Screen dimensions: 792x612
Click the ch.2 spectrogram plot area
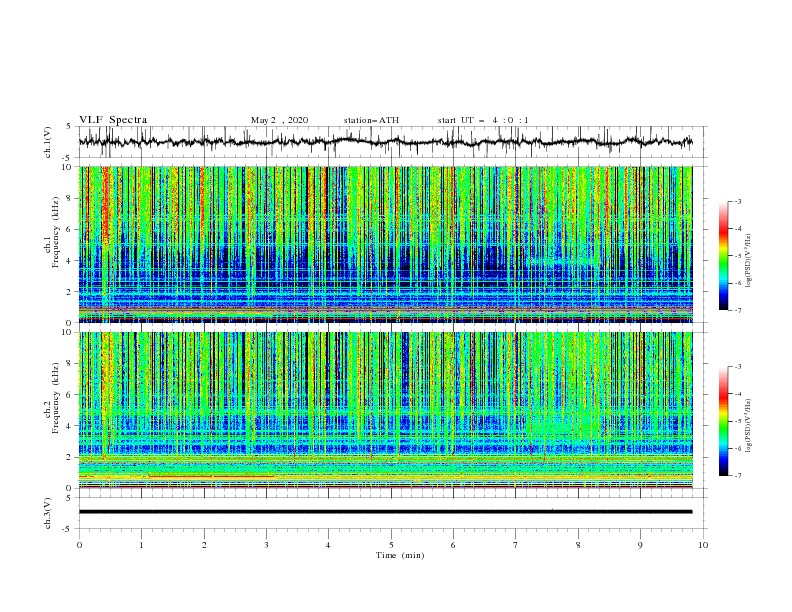coord(385,410)
